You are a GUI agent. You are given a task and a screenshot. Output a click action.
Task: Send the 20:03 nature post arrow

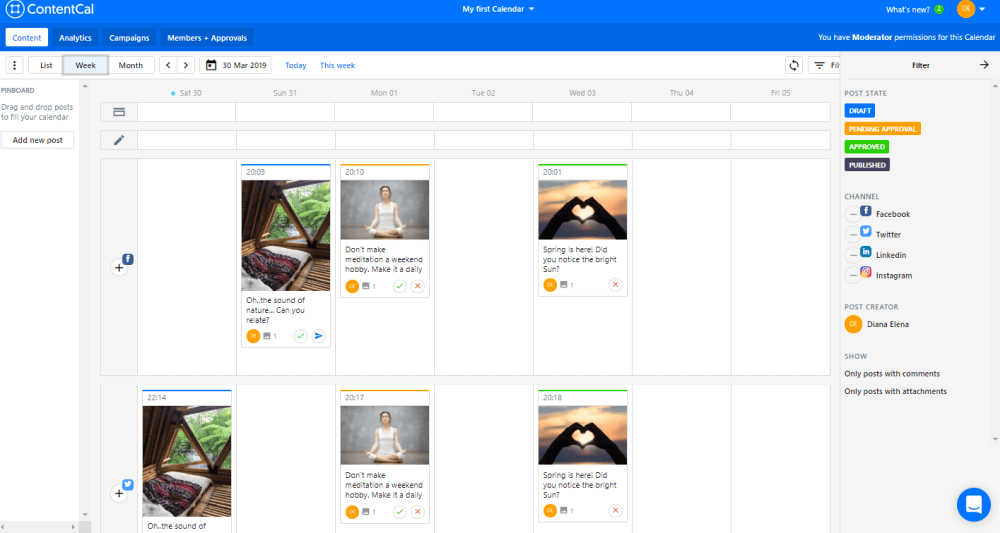click(318, 336)
